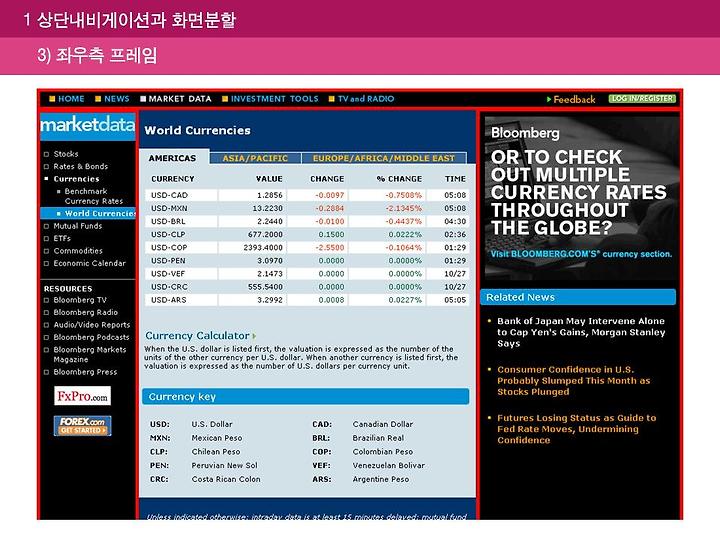Viewport: 720px width, 540px height.
Task: Select MARKET DATA in top navigation
Action: click(x=175, y=99)
